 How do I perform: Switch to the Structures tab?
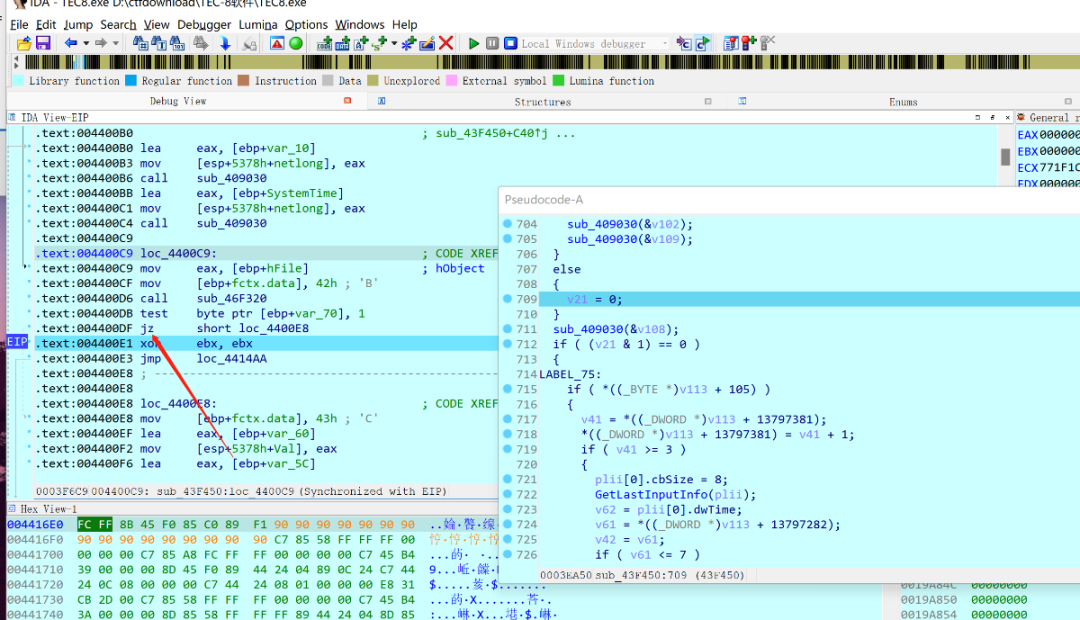tap(543, 102)
